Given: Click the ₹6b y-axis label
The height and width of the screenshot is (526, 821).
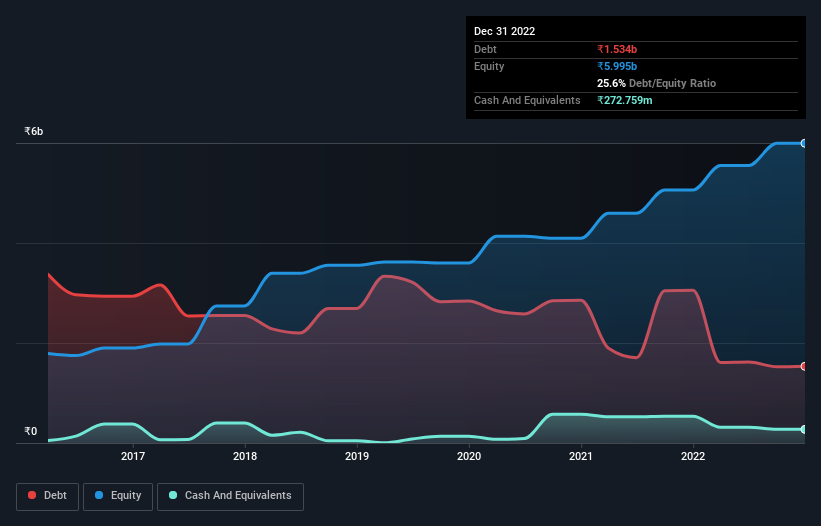Looking at the screenshot, I should pos(34,131).
